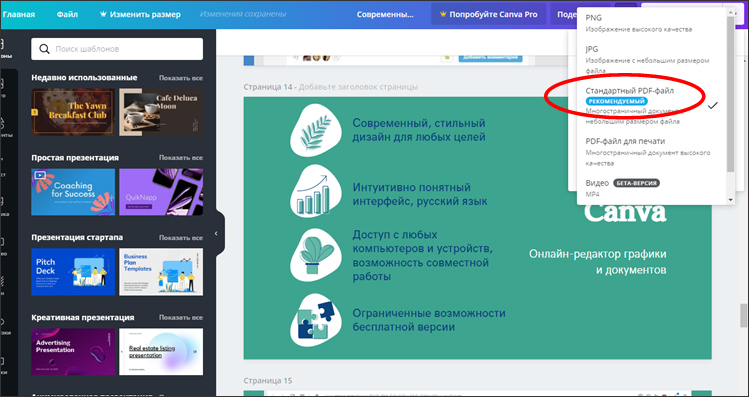Show all Недавно использованные templates

click(181, 78)
